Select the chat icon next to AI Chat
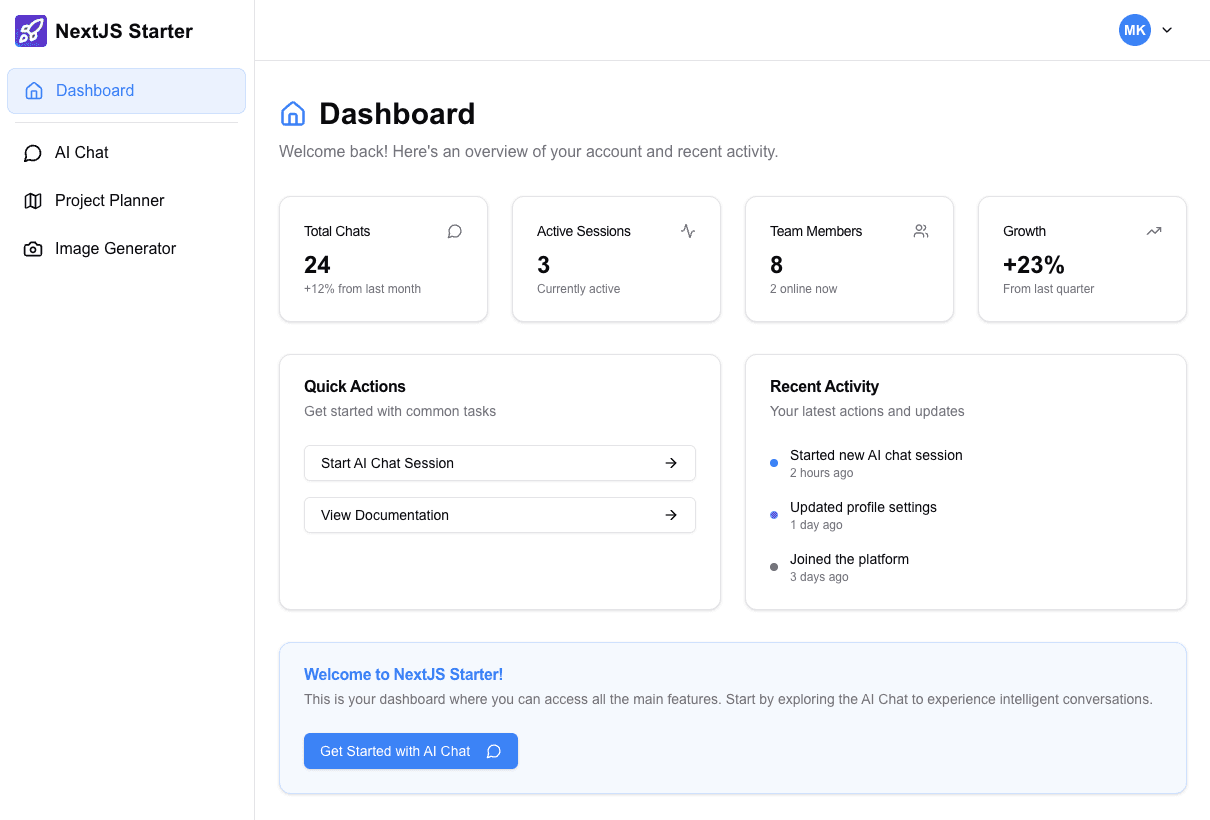The image size is (1210, 820). click(32, 152)
